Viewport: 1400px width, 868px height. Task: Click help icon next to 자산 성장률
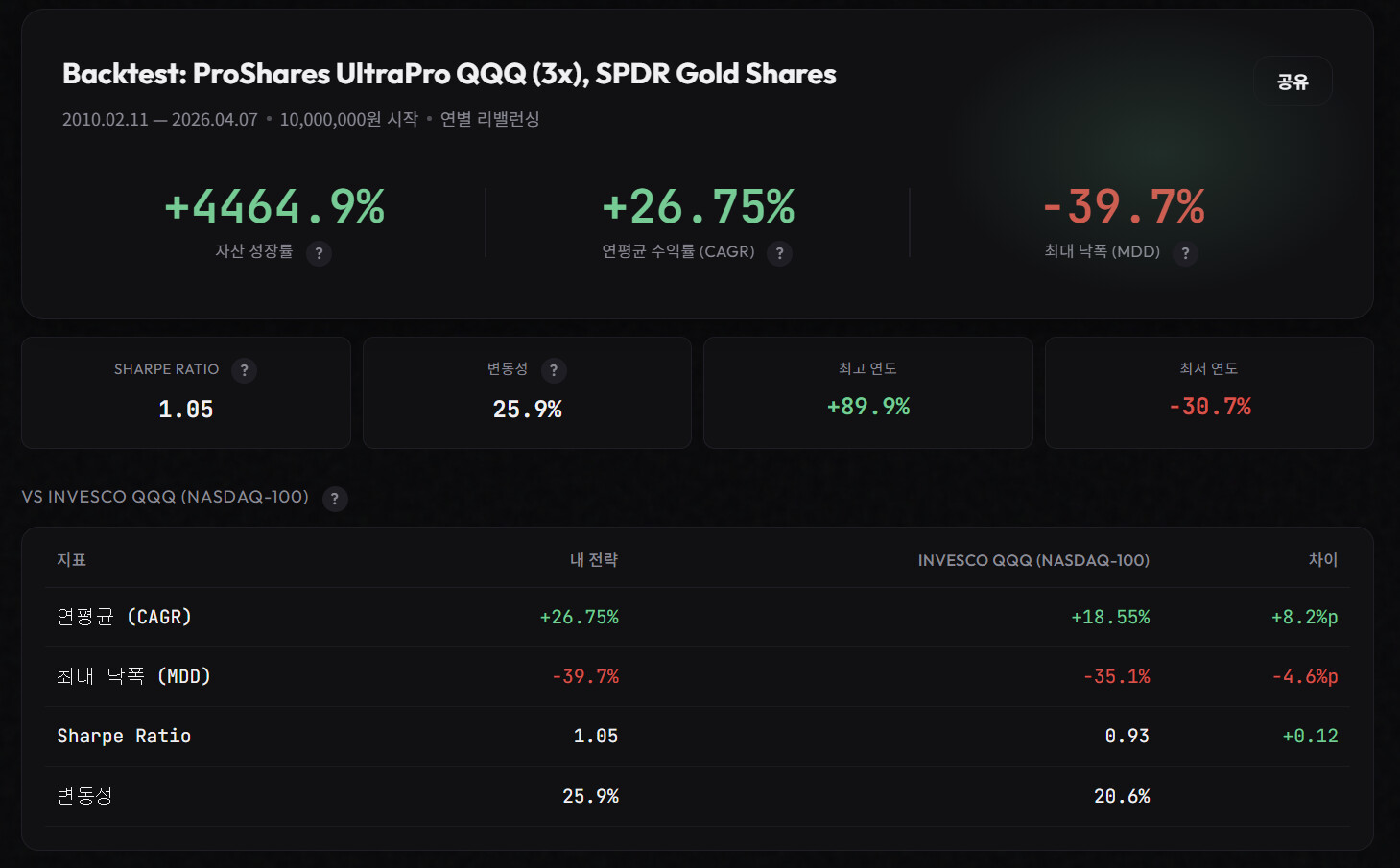tap(319, 253)
